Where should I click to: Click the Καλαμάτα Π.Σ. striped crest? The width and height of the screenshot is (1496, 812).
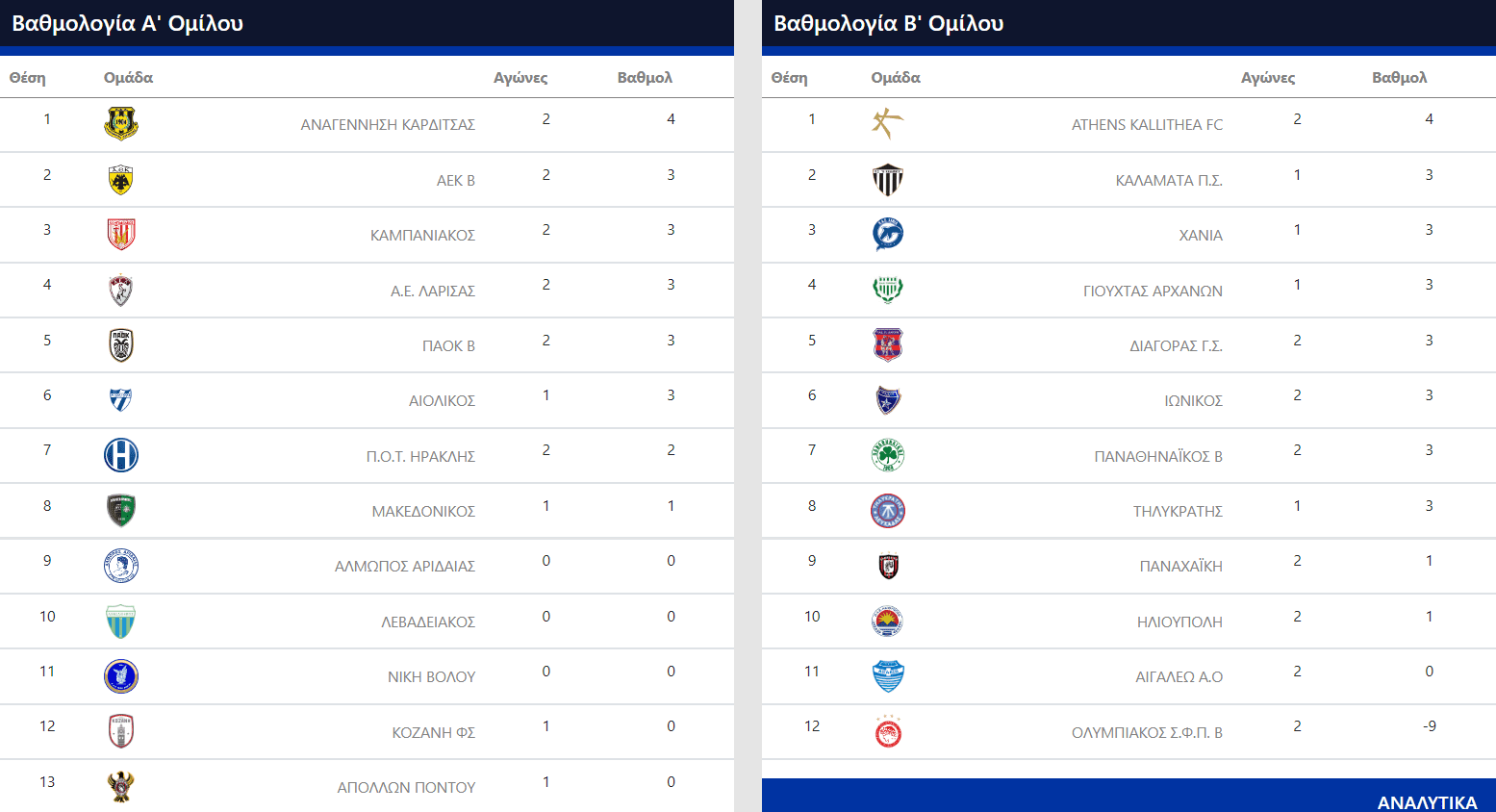point(887,180)
